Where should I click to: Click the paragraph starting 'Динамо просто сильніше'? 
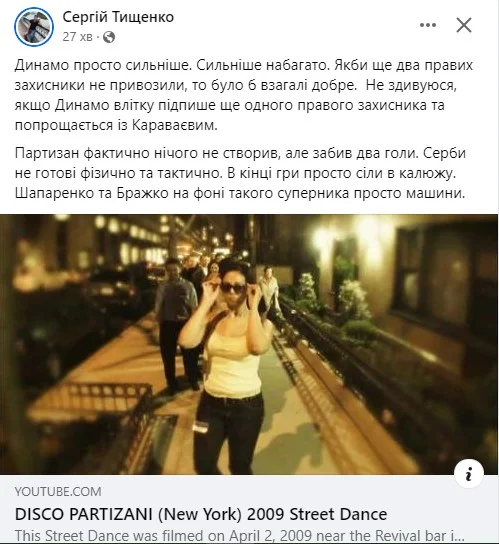point(244,95)
